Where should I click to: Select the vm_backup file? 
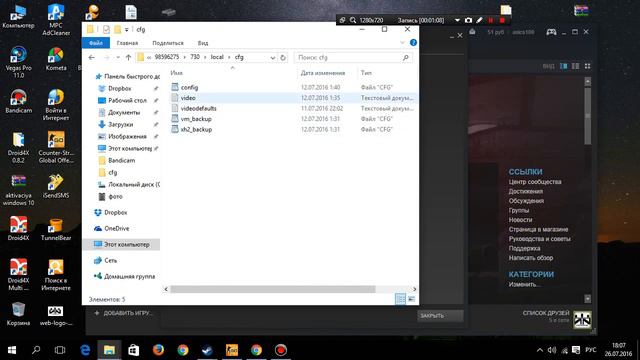point(196,119)
